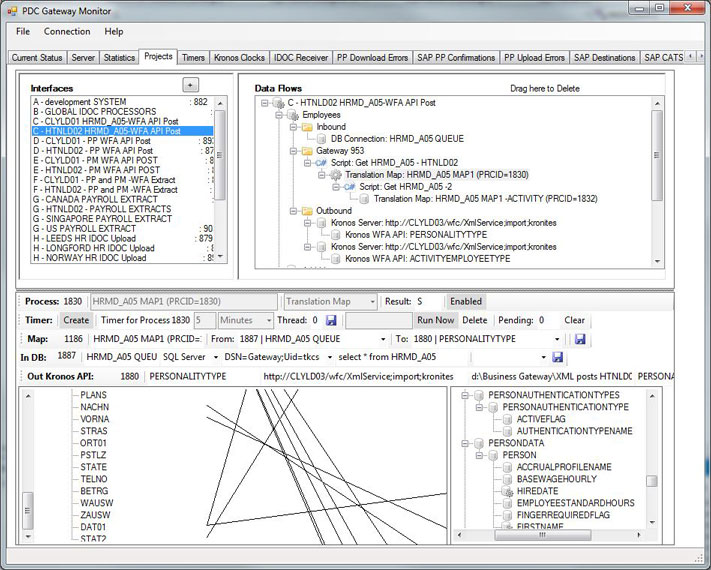Toggle the Enabled button for process 1830

465,301
